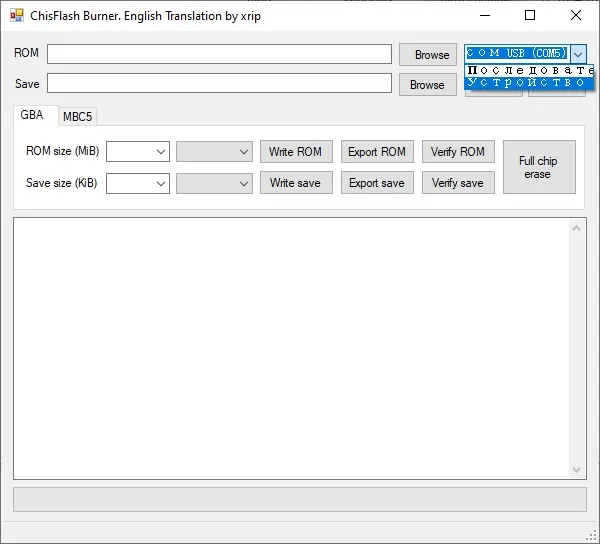
Task: Click the Save file path field
Action: pos(219,84)
